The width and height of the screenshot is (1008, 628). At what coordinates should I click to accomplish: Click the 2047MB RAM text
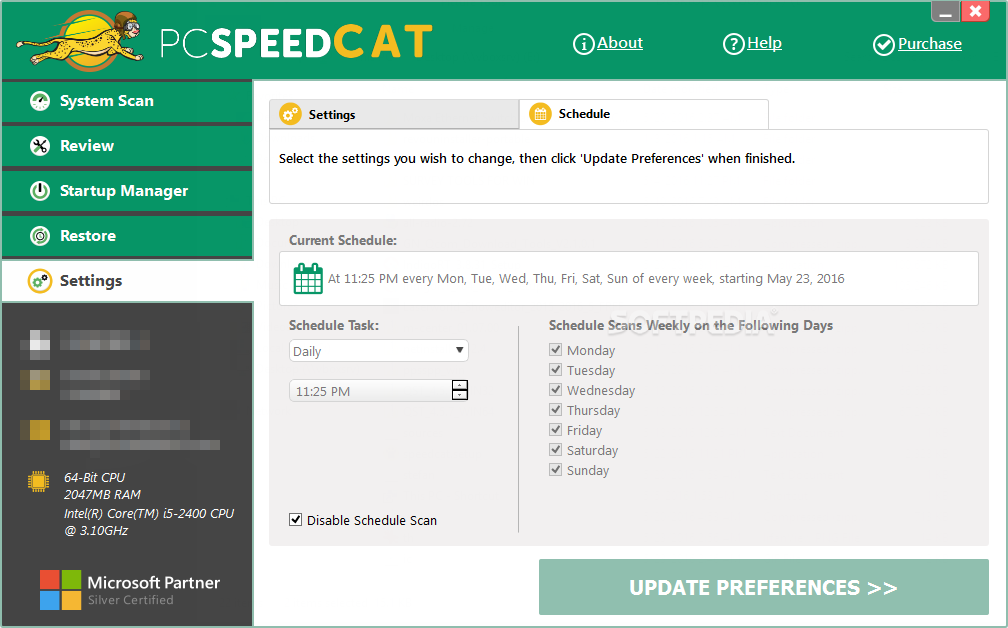click(x=102, y=494)
